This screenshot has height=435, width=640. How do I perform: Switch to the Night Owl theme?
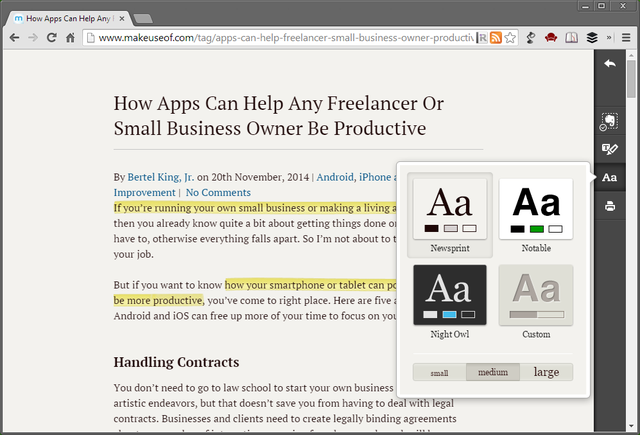(x=450, y=301)
